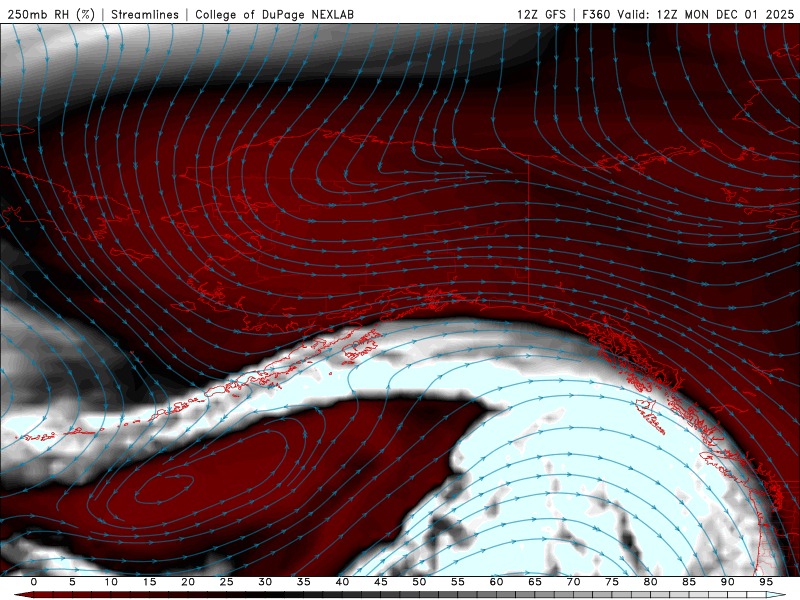Click the "35" color scale label
800x600 pixels.
tap(304, 582)
